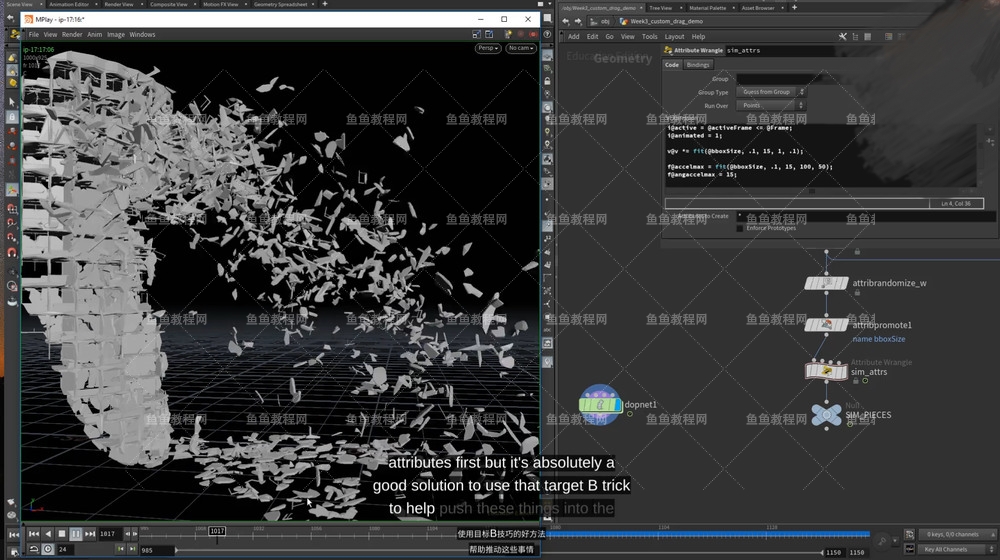Click MPlay render light icon

(x=508, y=34)
